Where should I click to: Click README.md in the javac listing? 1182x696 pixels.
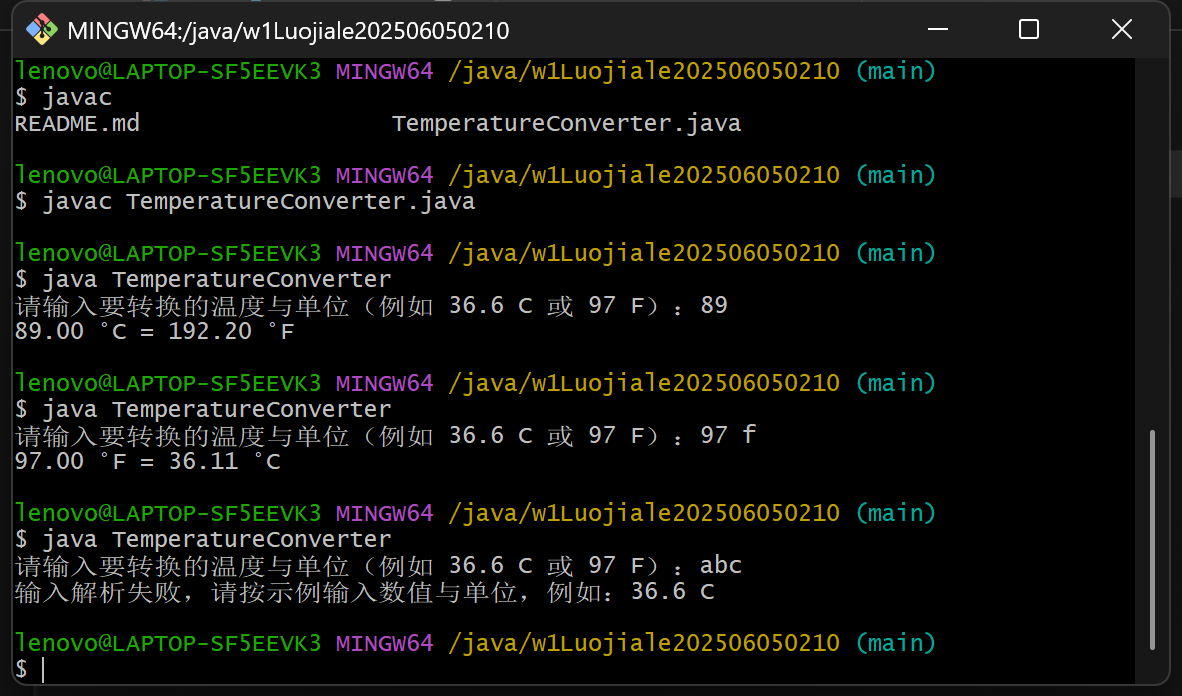tap(77, 124)
